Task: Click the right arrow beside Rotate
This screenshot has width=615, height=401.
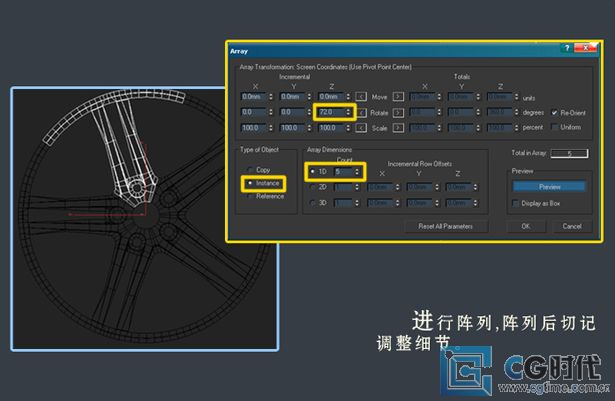Action: pos(397,113)
